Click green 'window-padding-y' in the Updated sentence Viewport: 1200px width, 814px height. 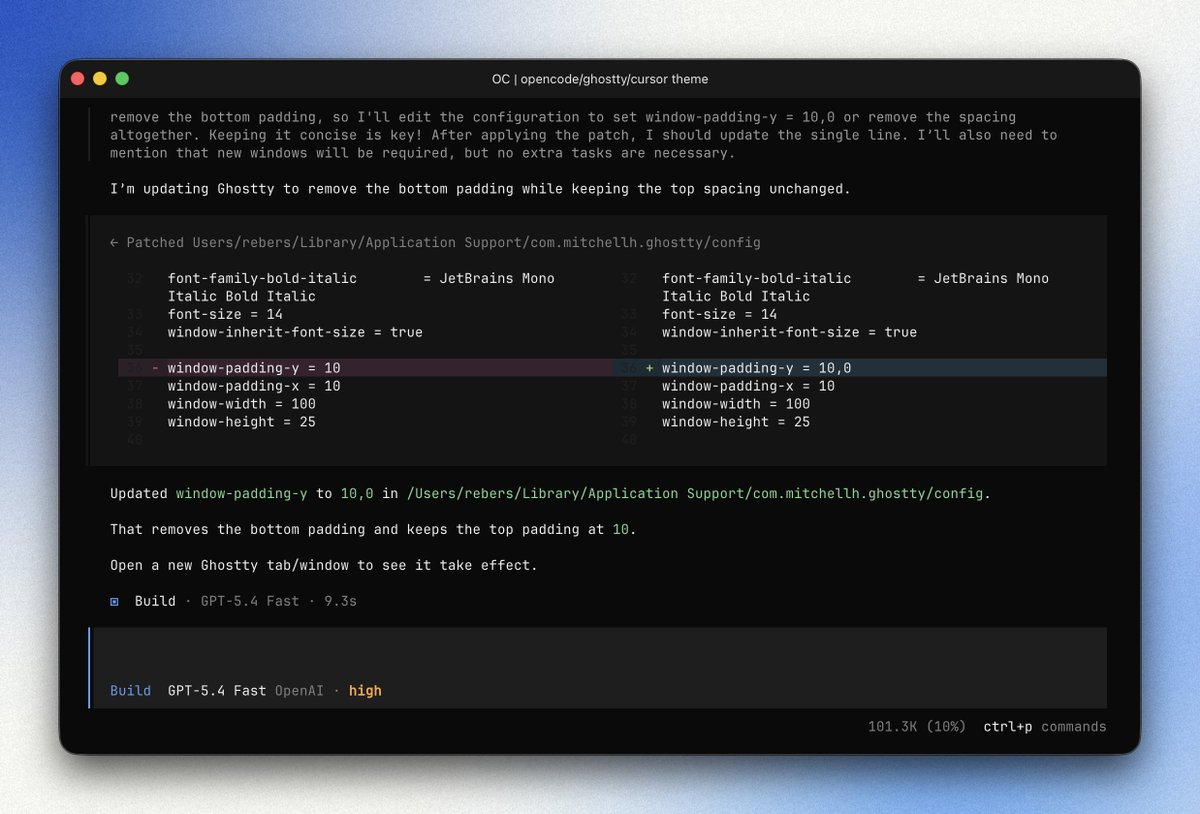coord(241,494)
